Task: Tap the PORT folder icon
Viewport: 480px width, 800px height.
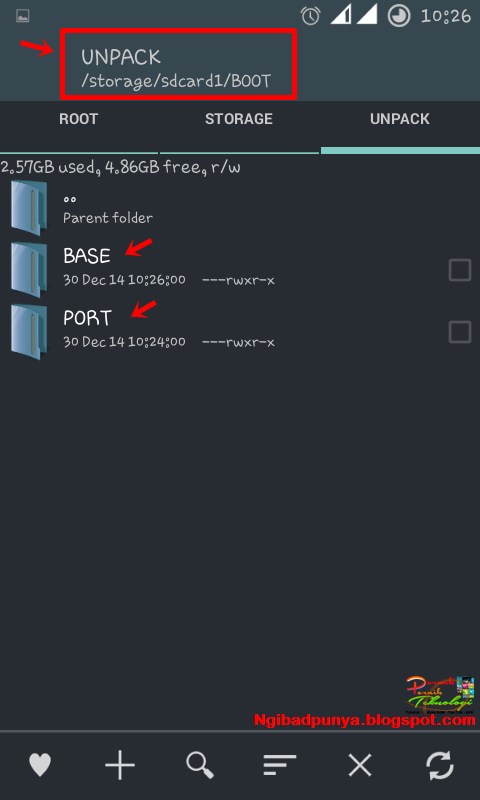Action: click(x=29, y=332)
